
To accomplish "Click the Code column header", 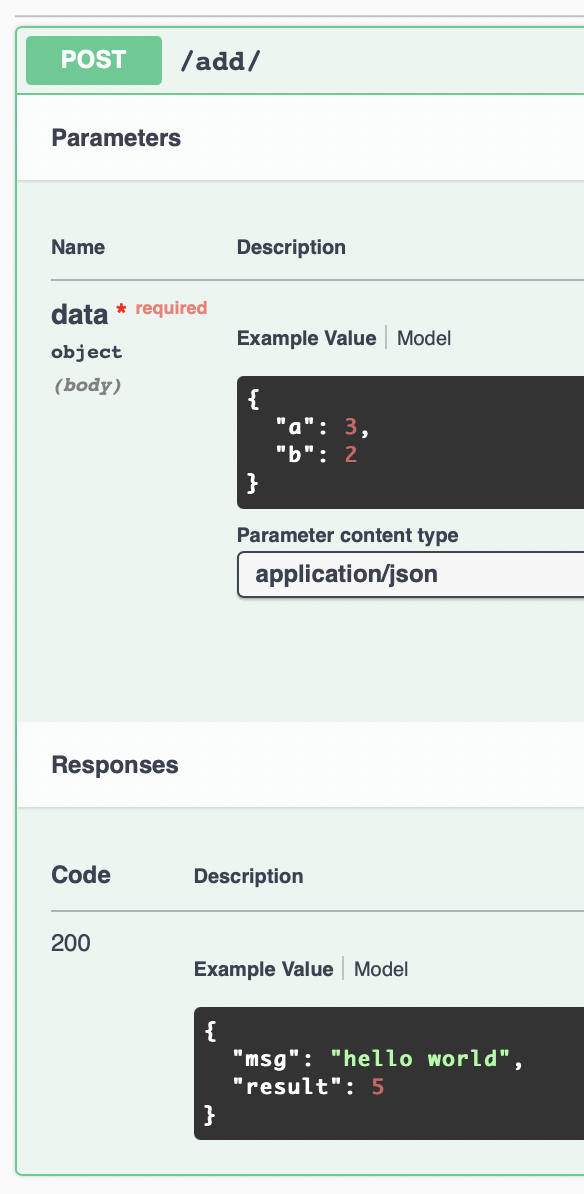I will click(81, 875).
